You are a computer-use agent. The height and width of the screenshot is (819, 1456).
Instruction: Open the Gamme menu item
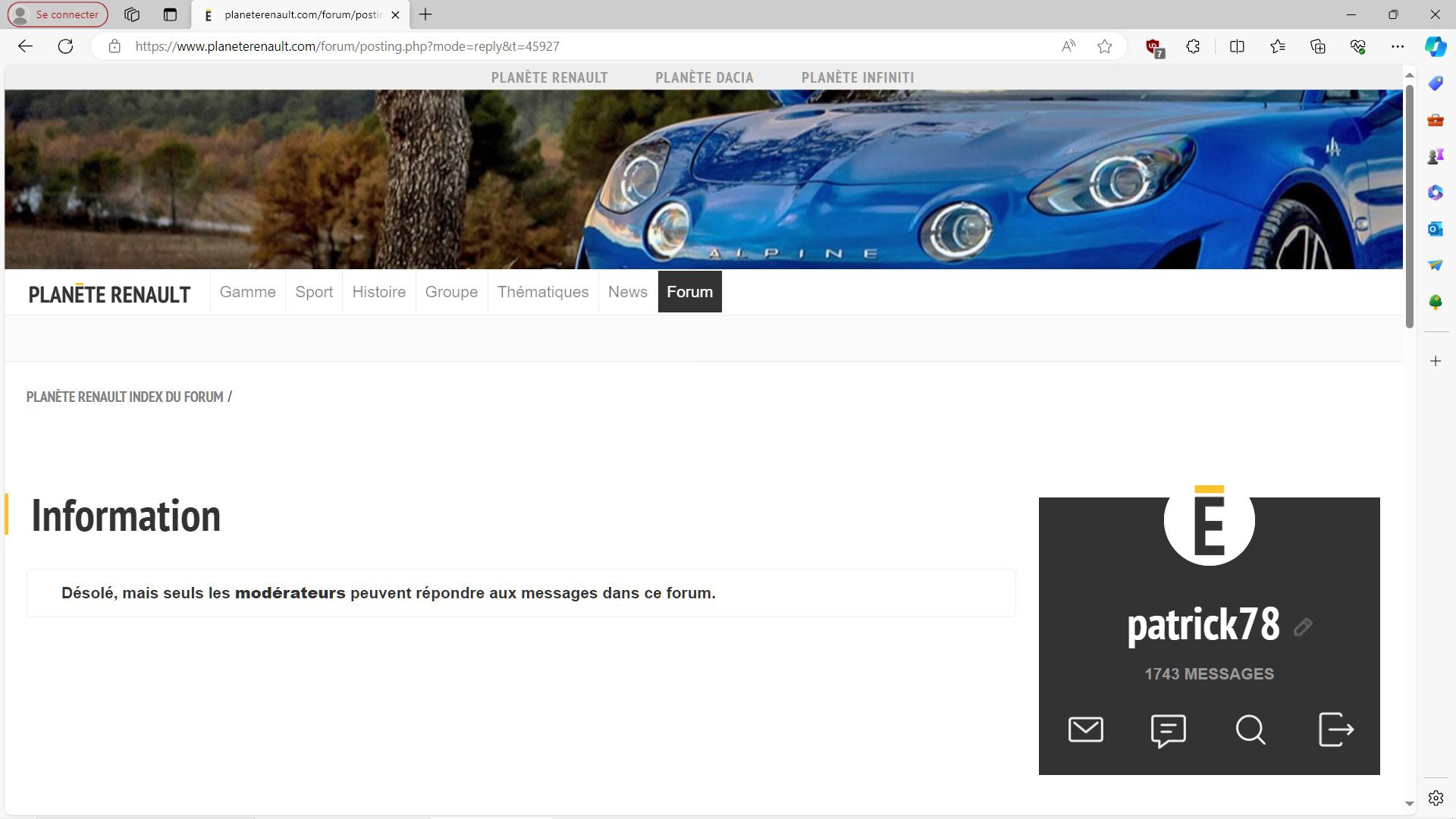[247, 292]
